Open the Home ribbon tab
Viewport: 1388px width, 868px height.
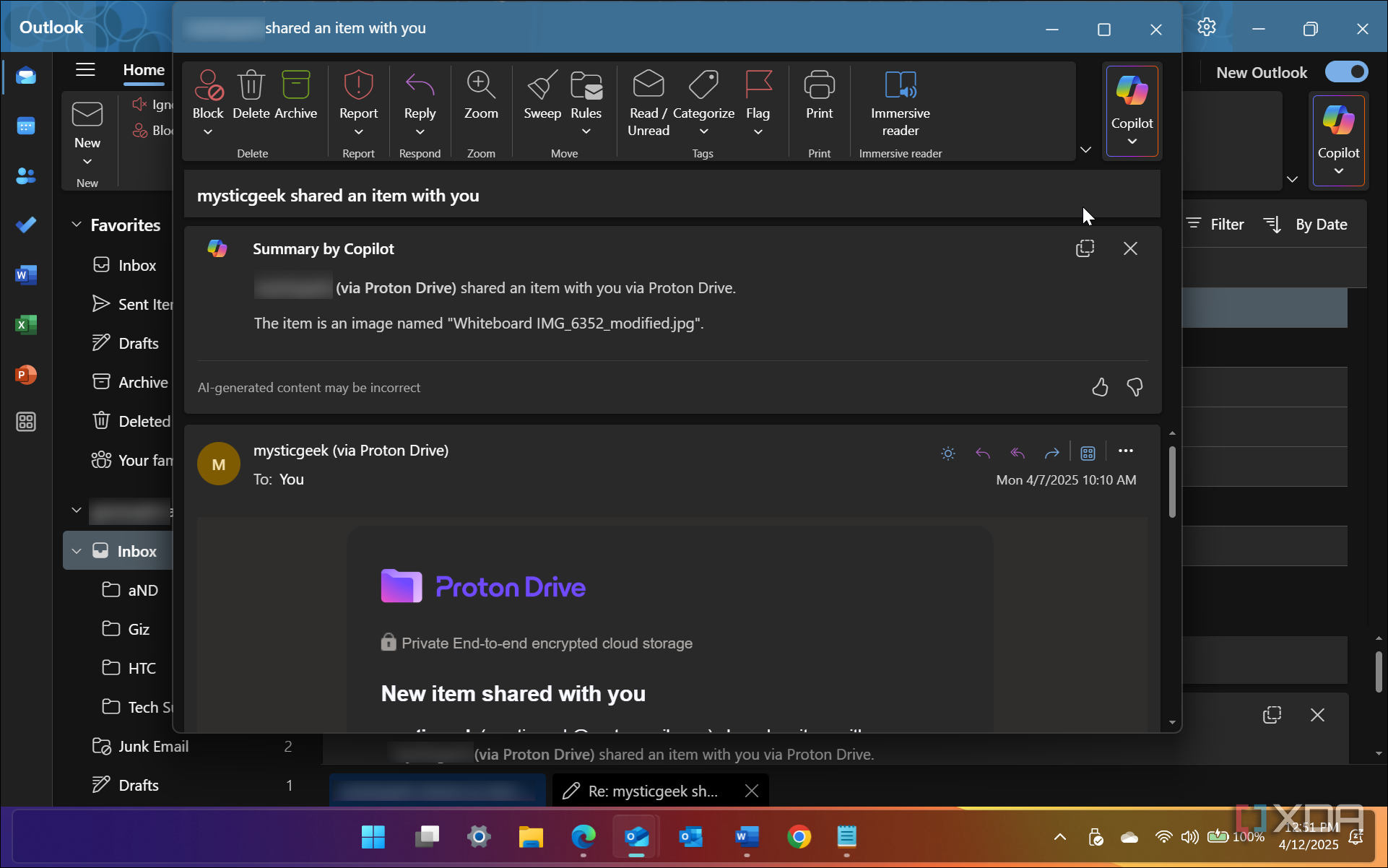[x=144, y=70]
